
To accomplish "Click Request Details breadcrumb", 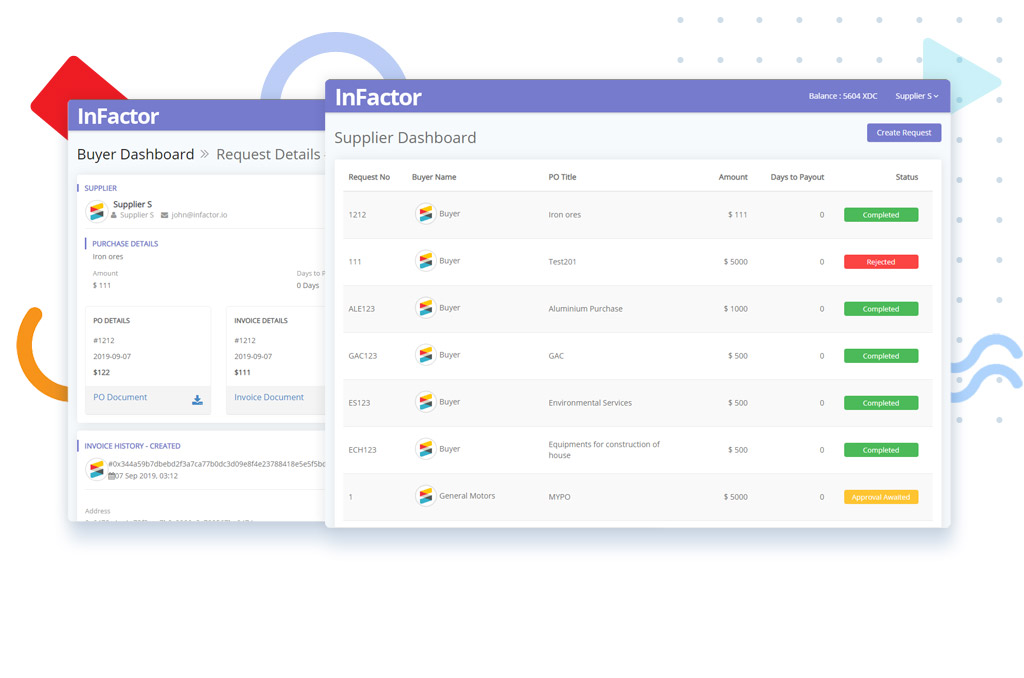I will [268, 154].
